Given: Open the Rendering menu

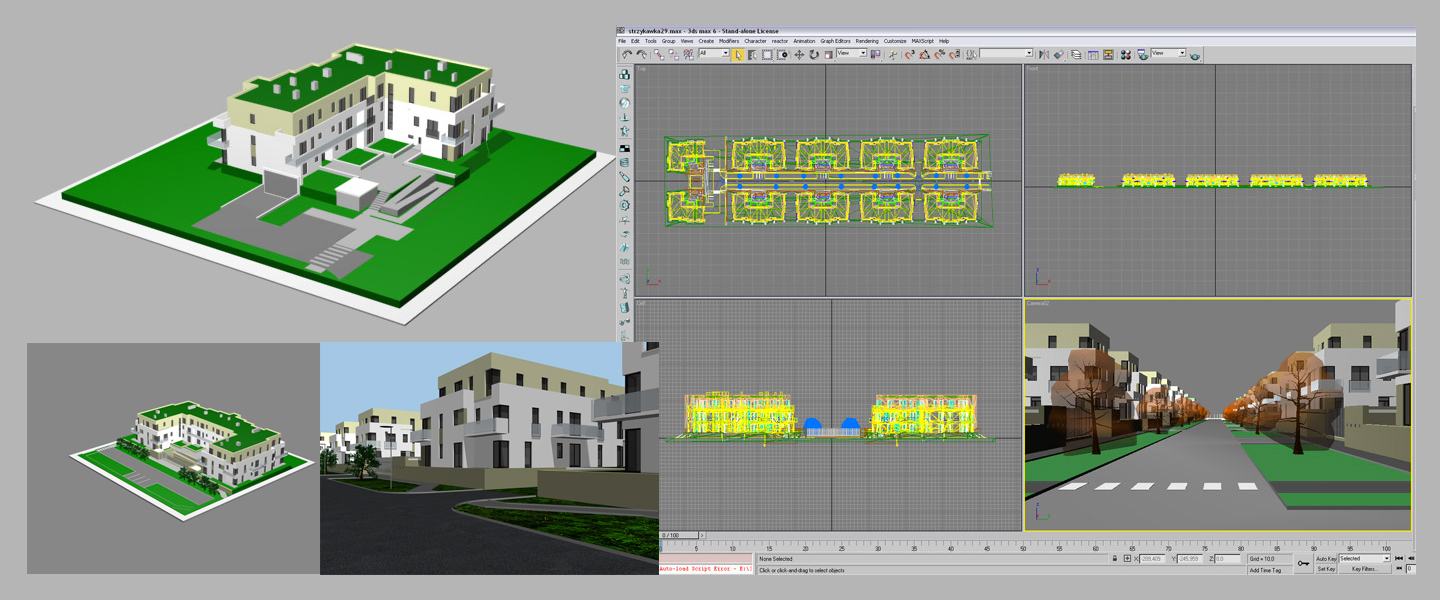Looking at the screenshot, I should 866,41.
